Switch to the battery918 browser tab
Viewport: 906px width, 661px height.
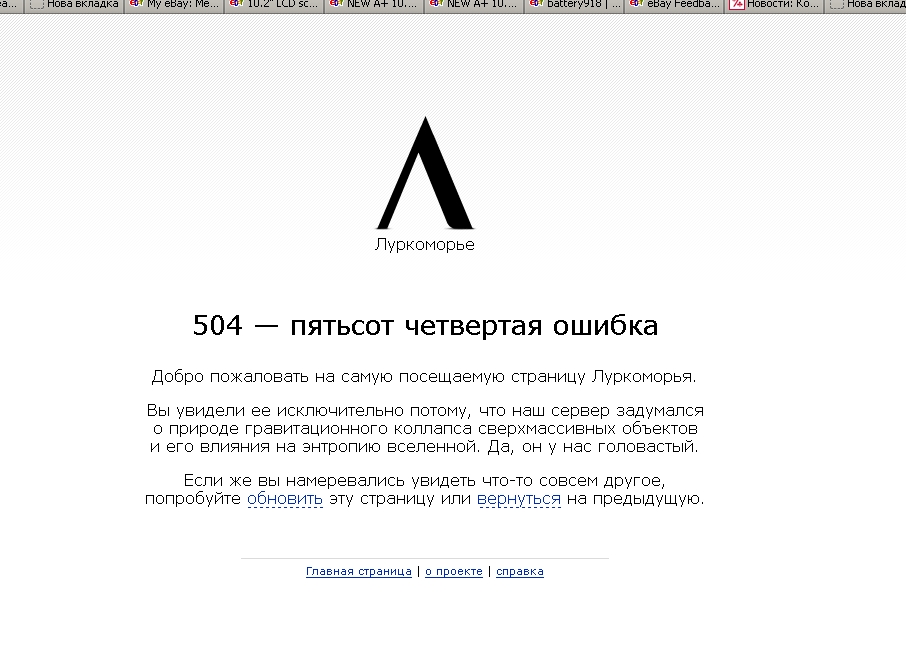[x=574, y=5]
